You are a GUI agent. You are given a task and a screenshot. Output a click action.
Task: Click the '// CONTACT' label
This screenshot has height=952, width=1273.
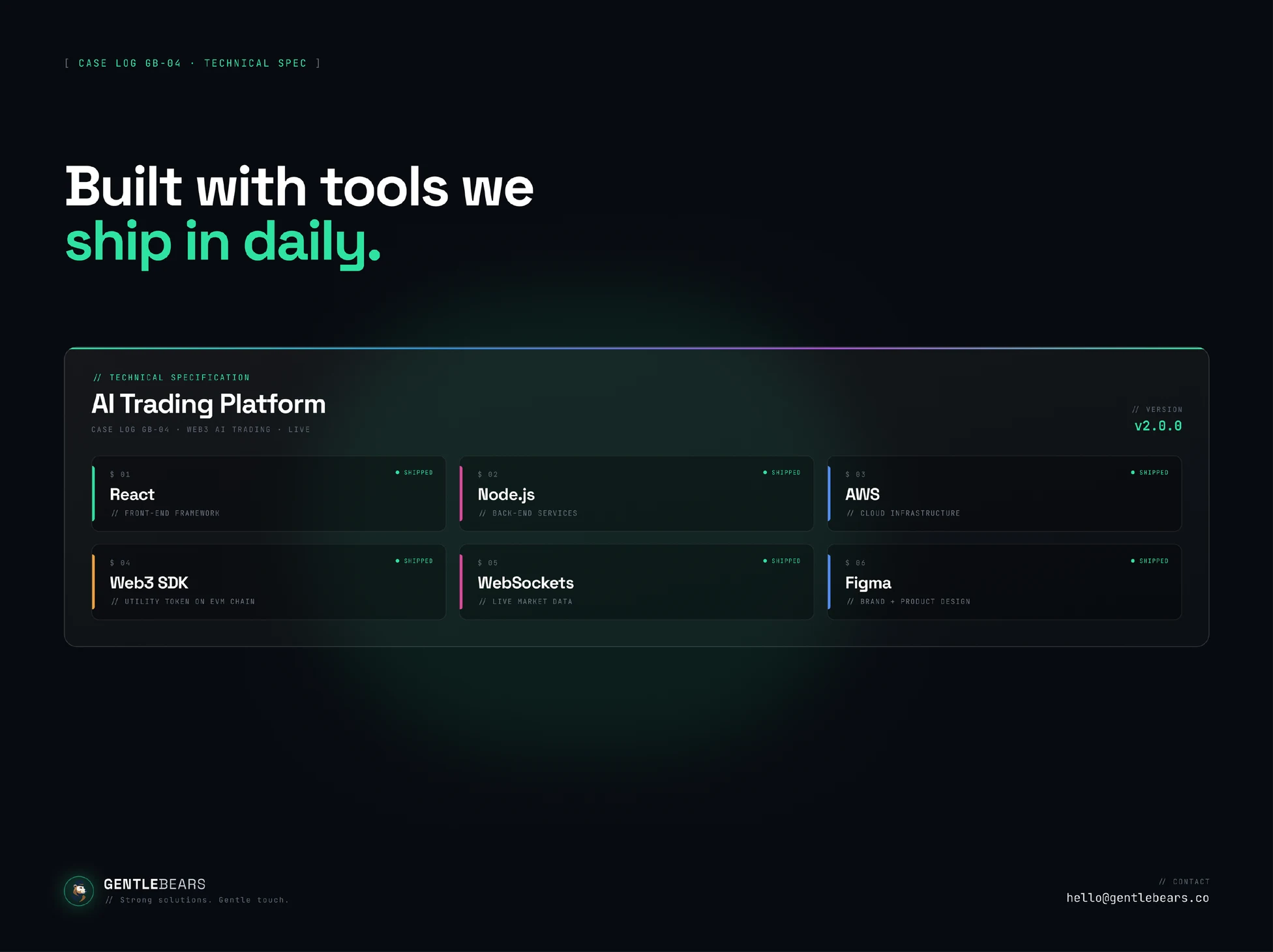point(1184,882)
